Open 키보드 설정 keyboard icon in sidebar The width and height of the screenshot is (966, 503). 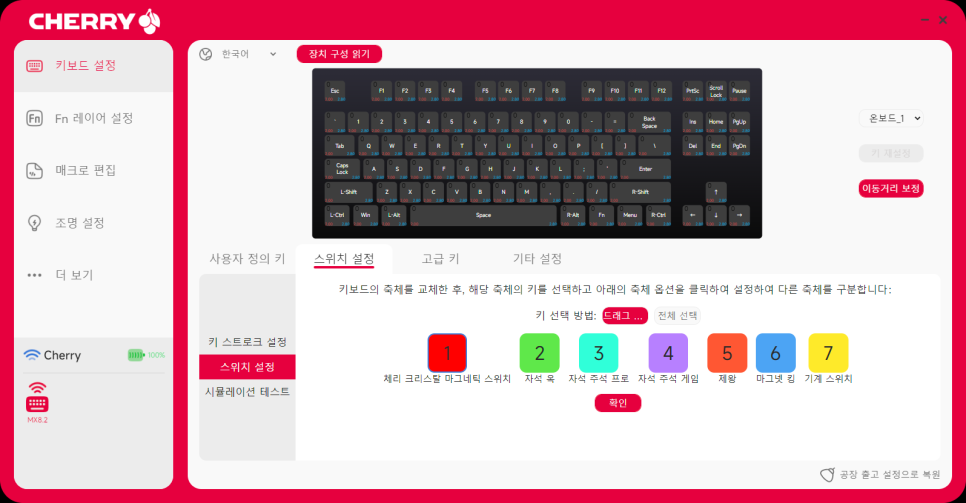pos(34,66)
